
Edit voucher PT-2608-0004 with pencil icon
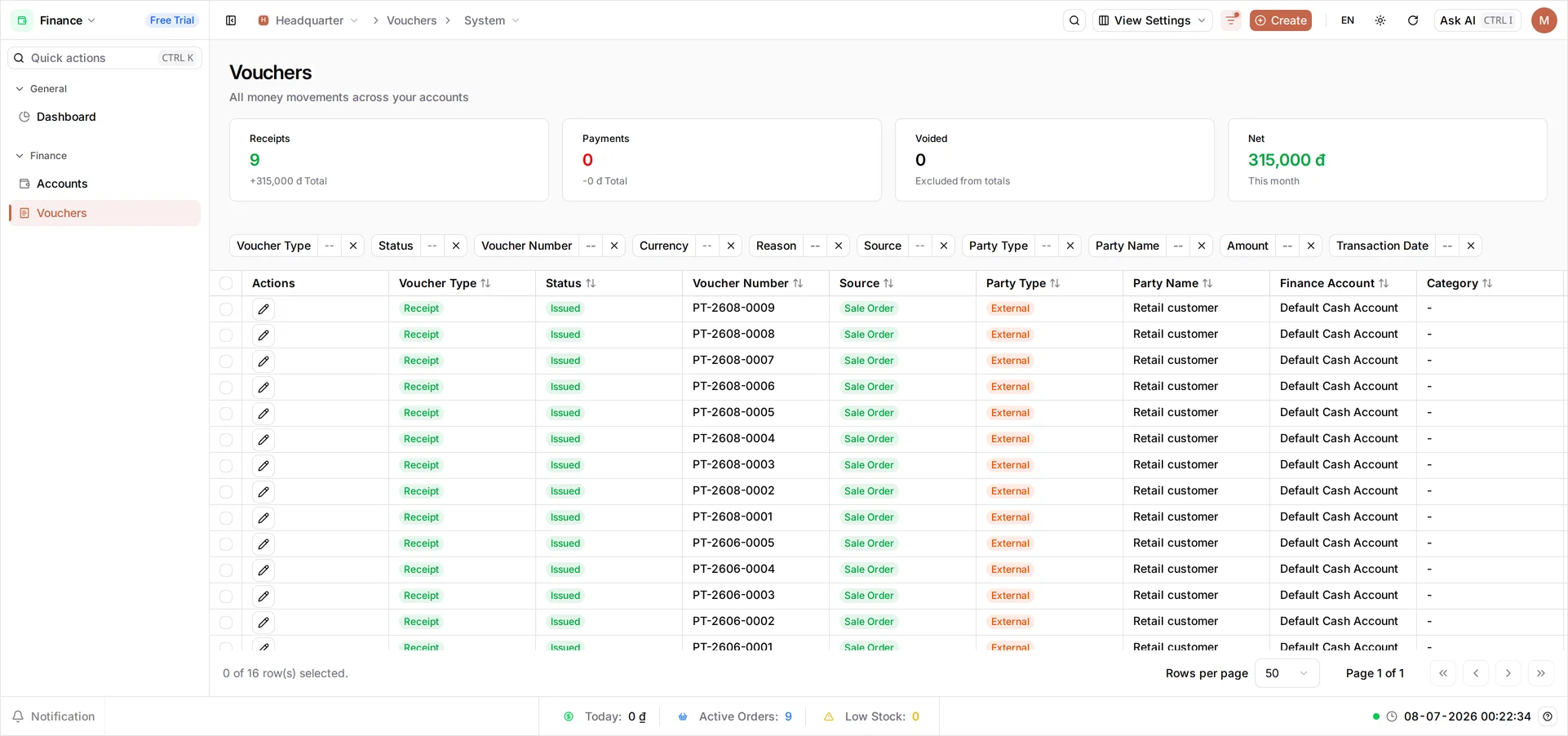pos(264,439)
